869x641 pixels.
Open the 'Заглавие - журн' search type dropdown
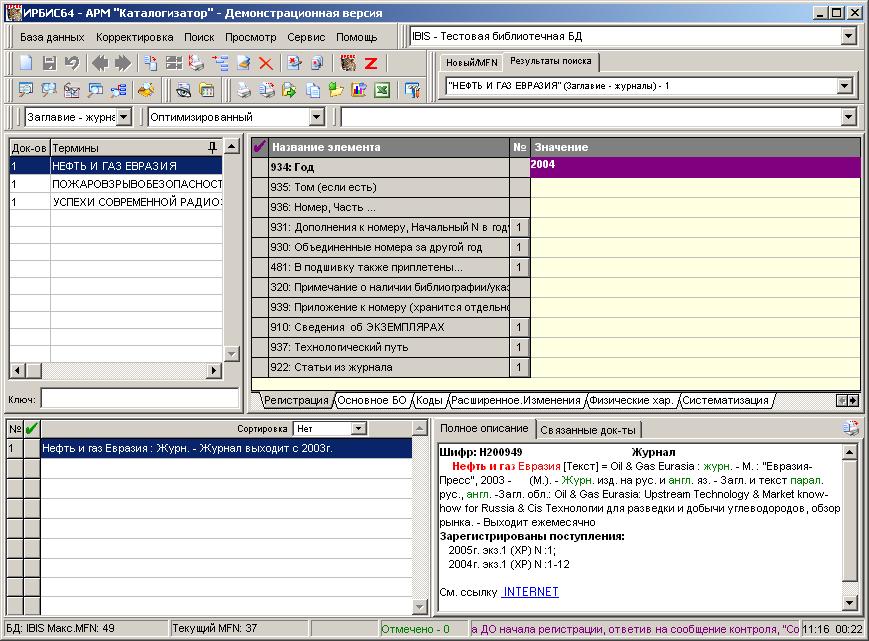point(124,117)
